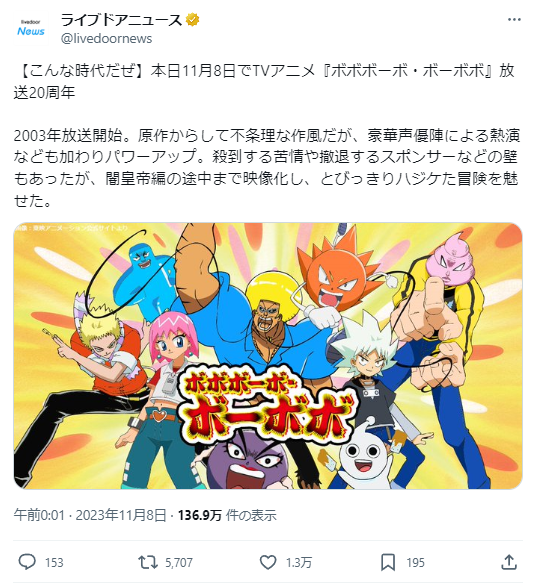Open the ライブドアニュース account name link
536x583 pixels.
(x=121, y=20)
